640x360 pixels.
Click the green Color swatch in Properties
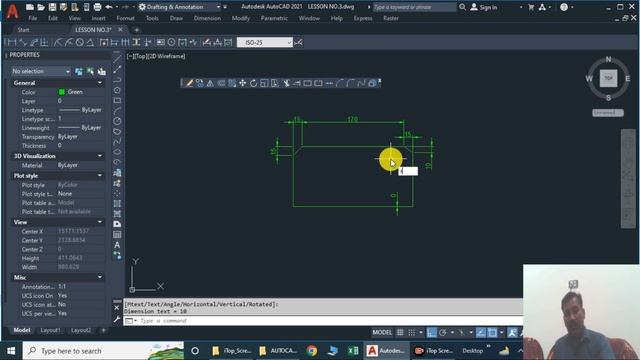coord(62,92)
